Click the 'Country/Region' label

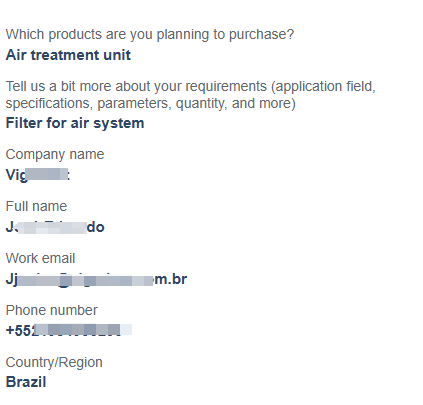[54, 362]
